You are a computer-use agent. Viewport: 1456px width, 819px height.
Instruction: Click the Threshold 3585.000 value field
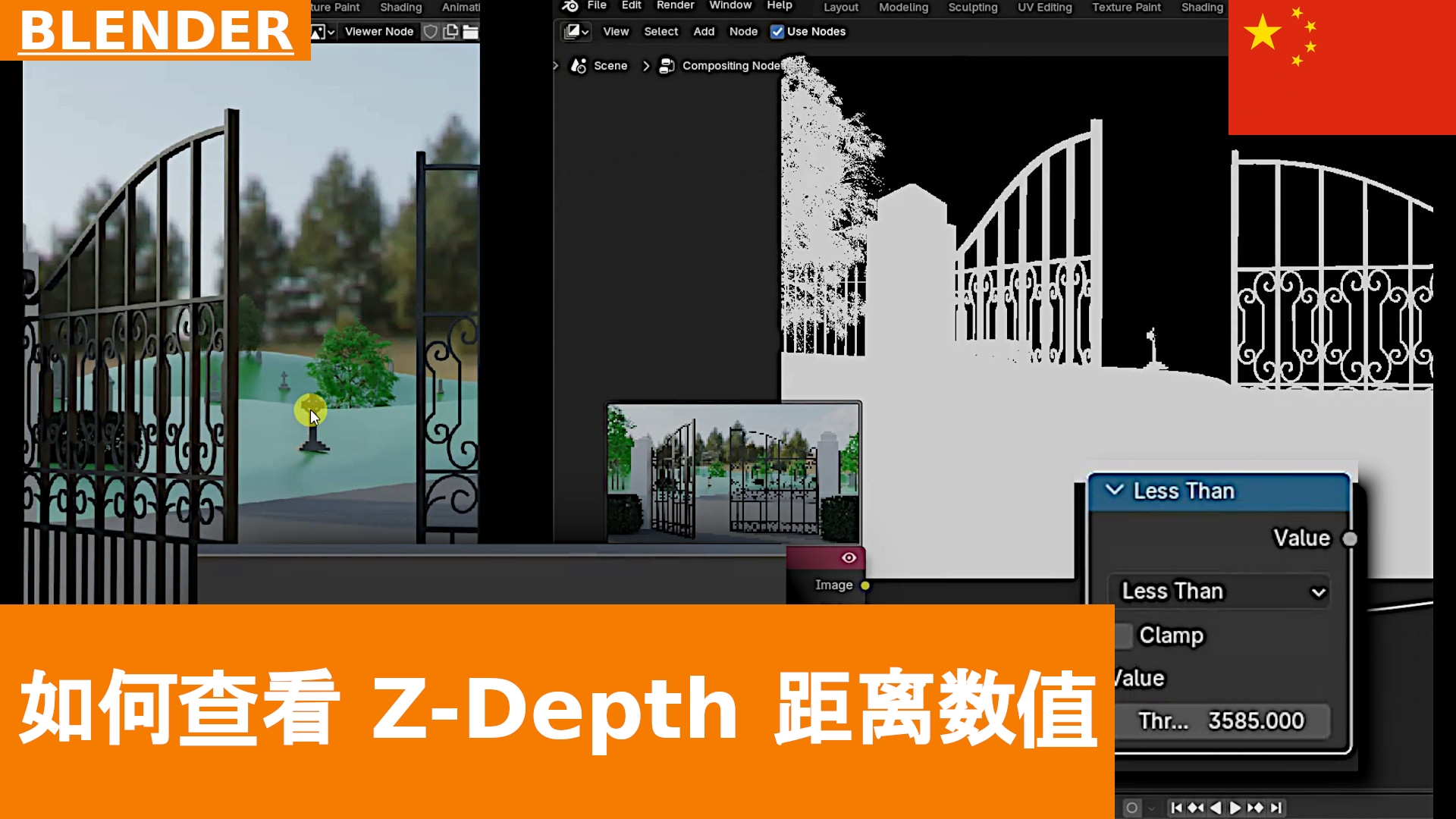click(x=1222, y=720)
